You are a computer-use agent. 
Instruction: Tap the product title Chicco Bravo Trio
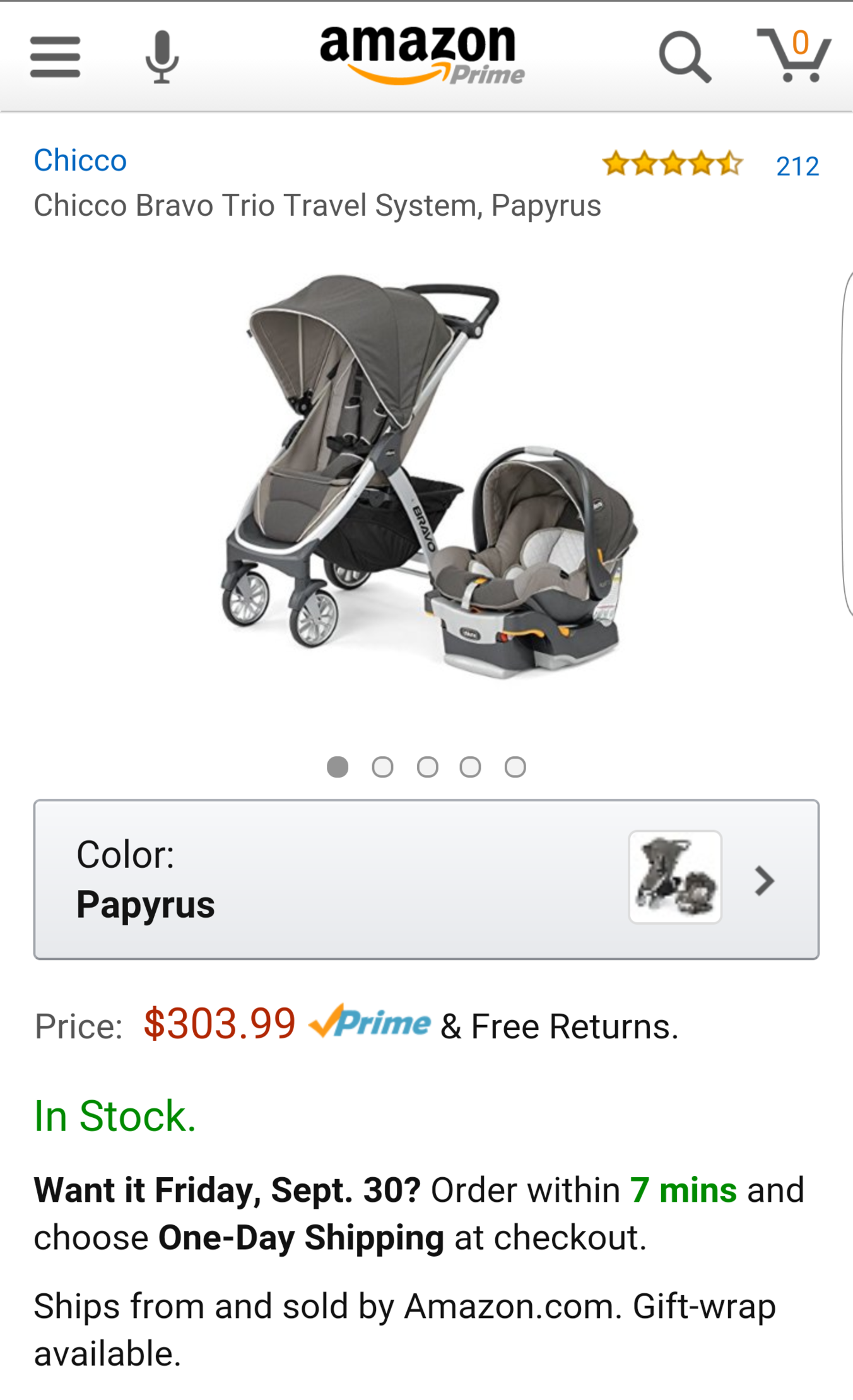(x=317, y=206)
